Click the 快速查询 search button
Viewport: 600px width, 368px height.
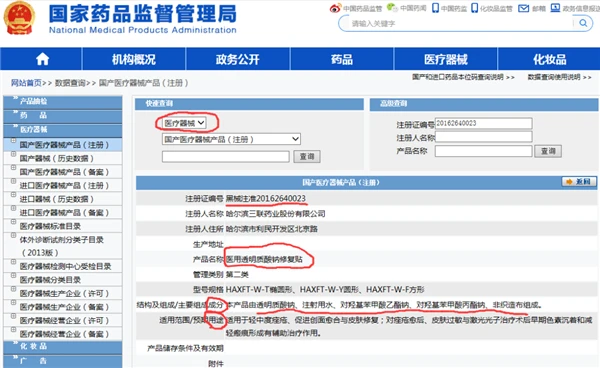pyautogui.click(x=307, y=156)
